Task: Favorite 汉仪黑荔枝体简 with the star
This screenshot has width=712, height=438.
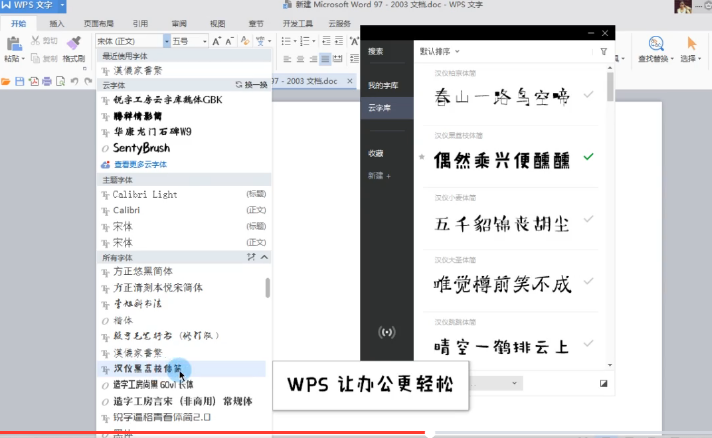Action: [422, 157]
